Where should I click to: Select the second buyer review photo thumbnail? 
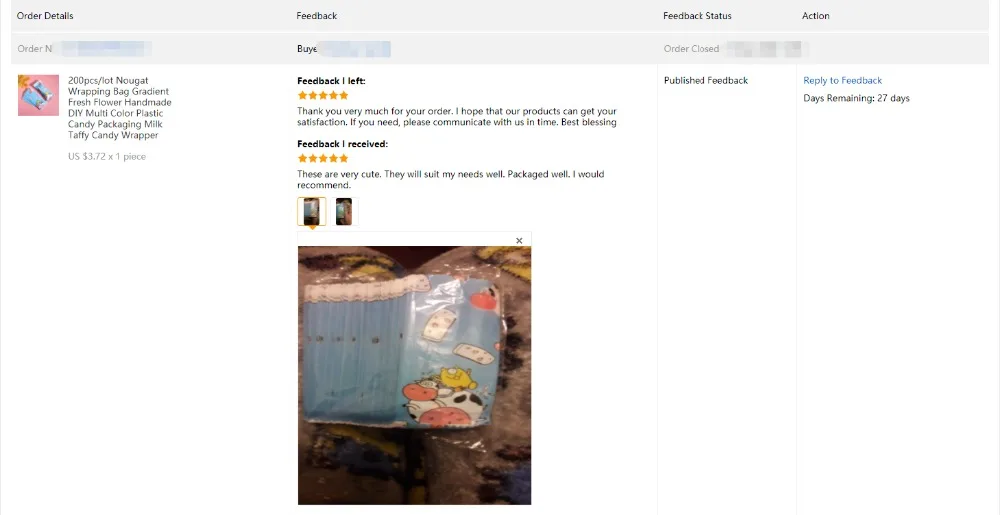point(344,211)
